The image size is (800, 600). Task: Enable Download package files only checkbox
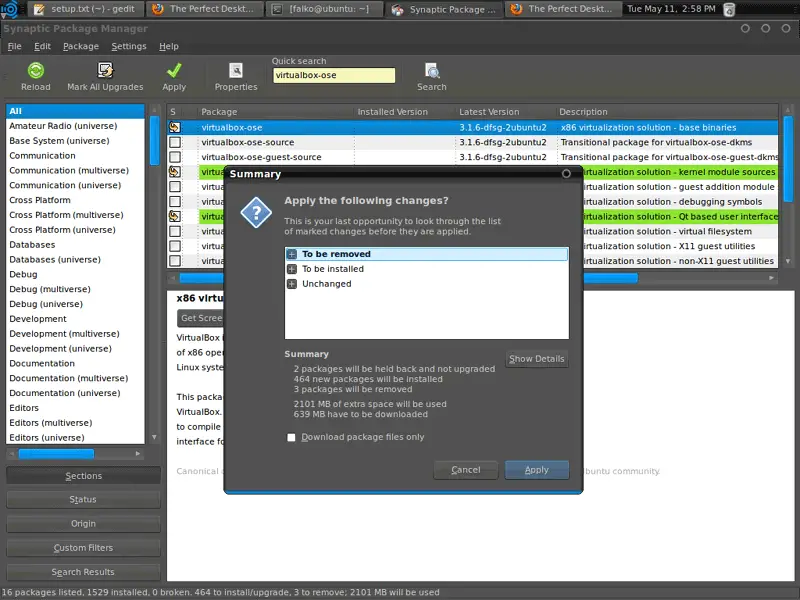[292, 437]
